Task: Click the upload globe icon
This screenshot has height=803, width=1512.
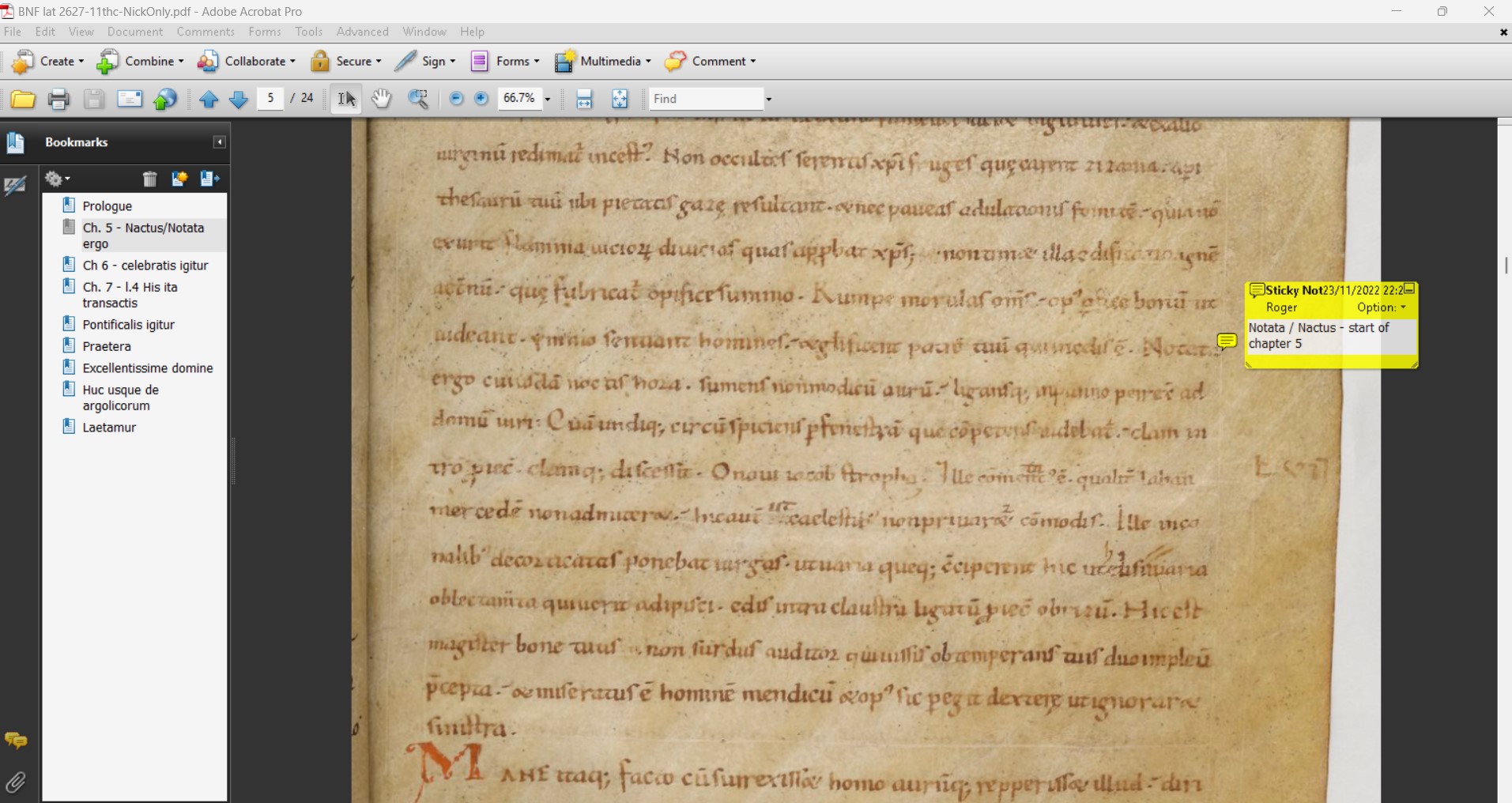Action: point(165,99)
